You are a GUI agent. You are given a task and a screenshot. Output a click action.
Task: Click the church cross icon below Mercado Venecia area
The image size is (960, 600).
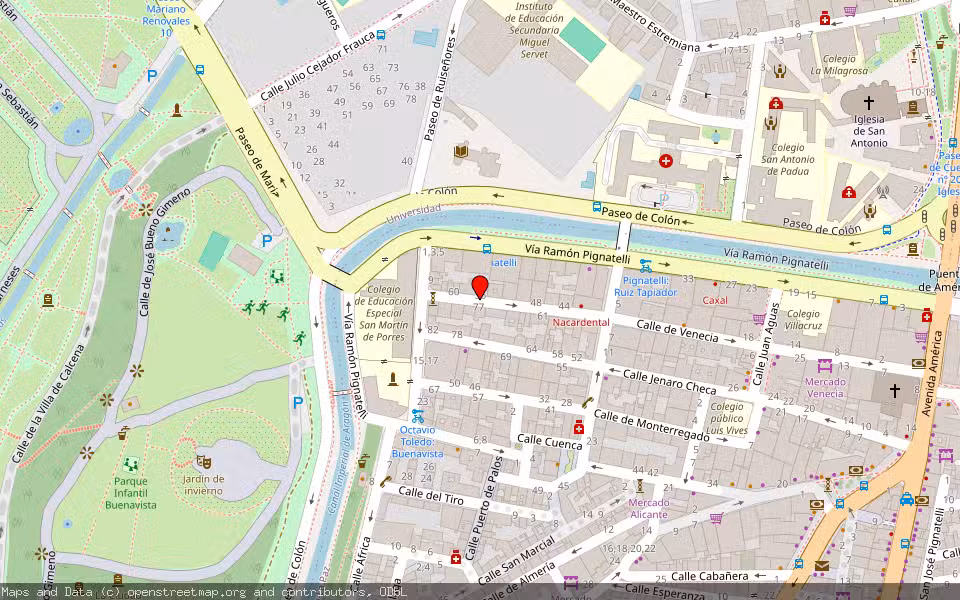894,390
